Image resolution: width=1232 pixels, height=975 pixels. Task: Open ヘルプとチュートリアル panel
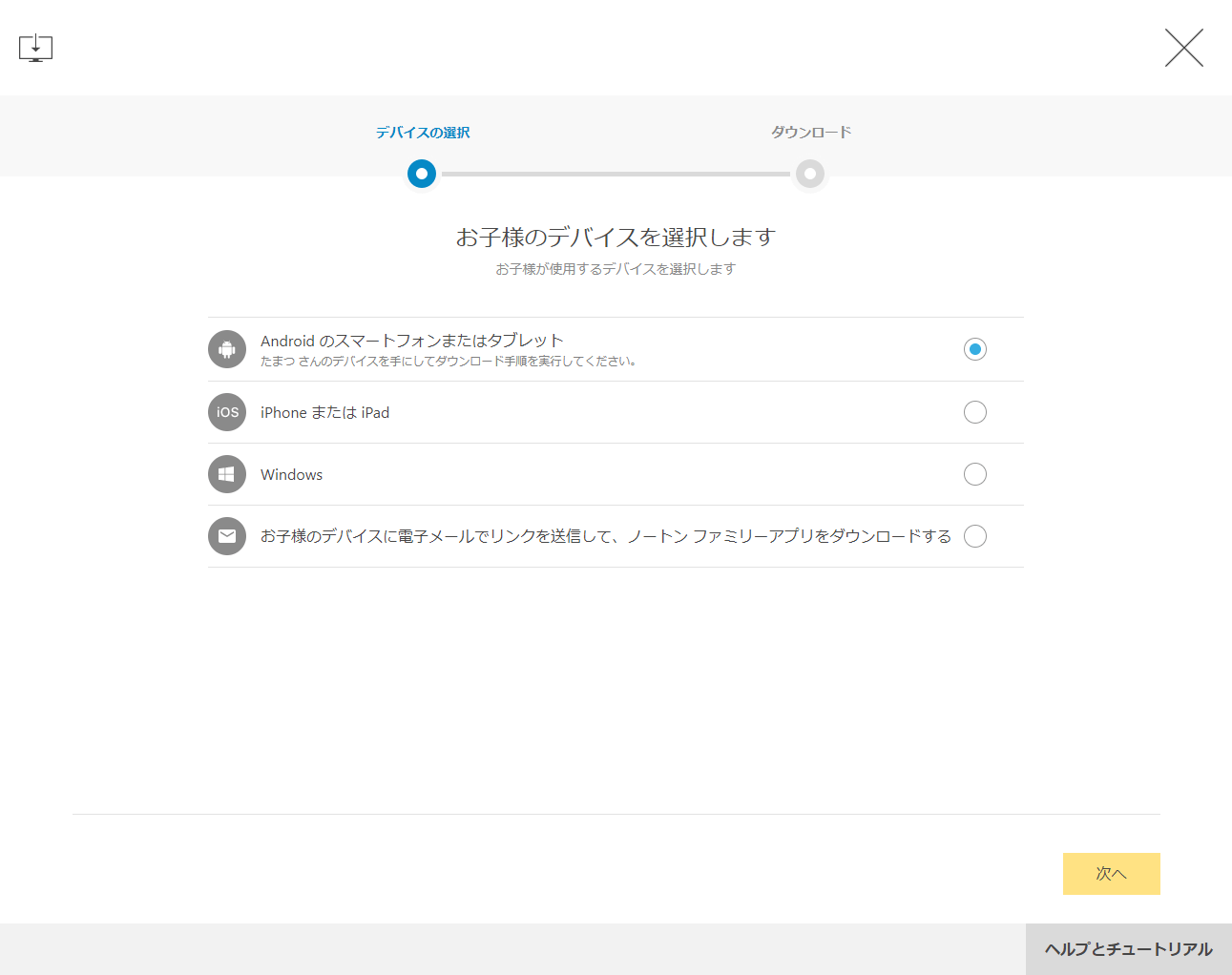coord(1128,949)
